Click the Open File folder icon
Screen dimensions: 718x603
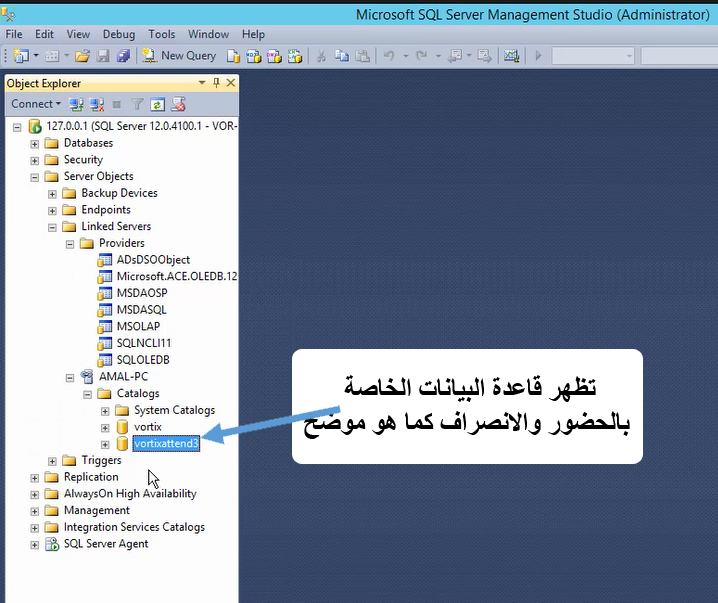pyautogui.click(x=82, y=56)
